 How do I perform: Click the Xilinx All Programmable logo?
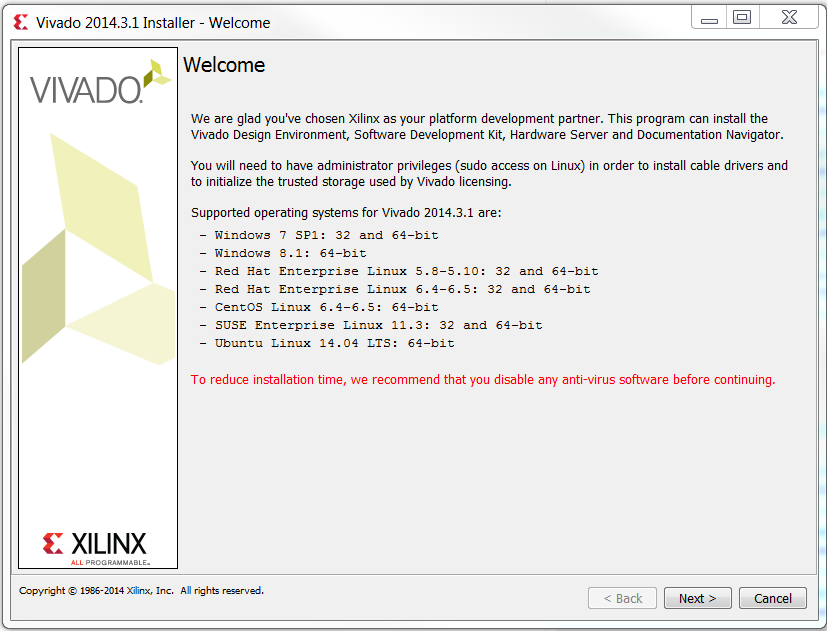97,549
